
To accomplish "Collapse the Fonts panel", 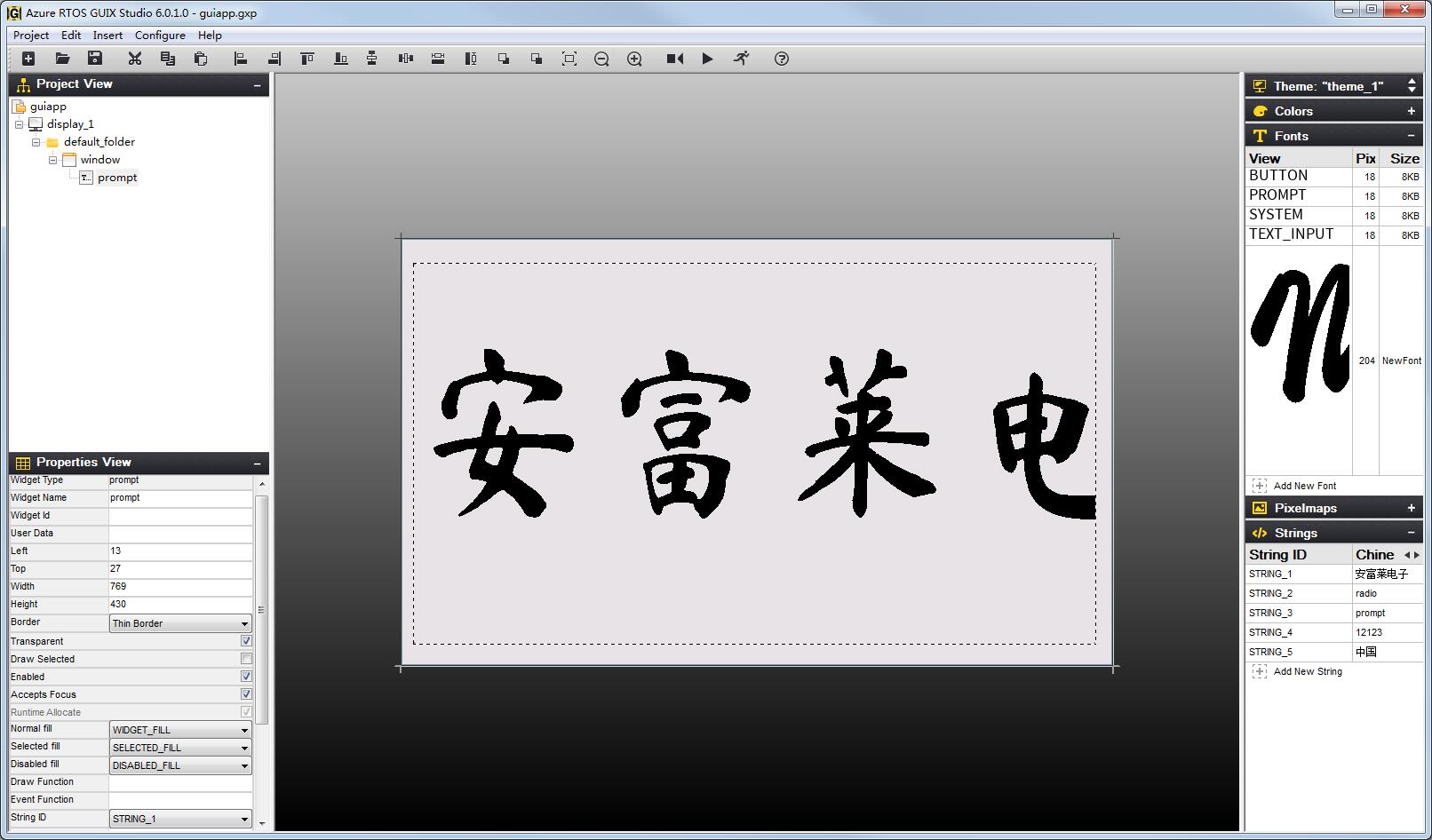I will (1411, 136).
